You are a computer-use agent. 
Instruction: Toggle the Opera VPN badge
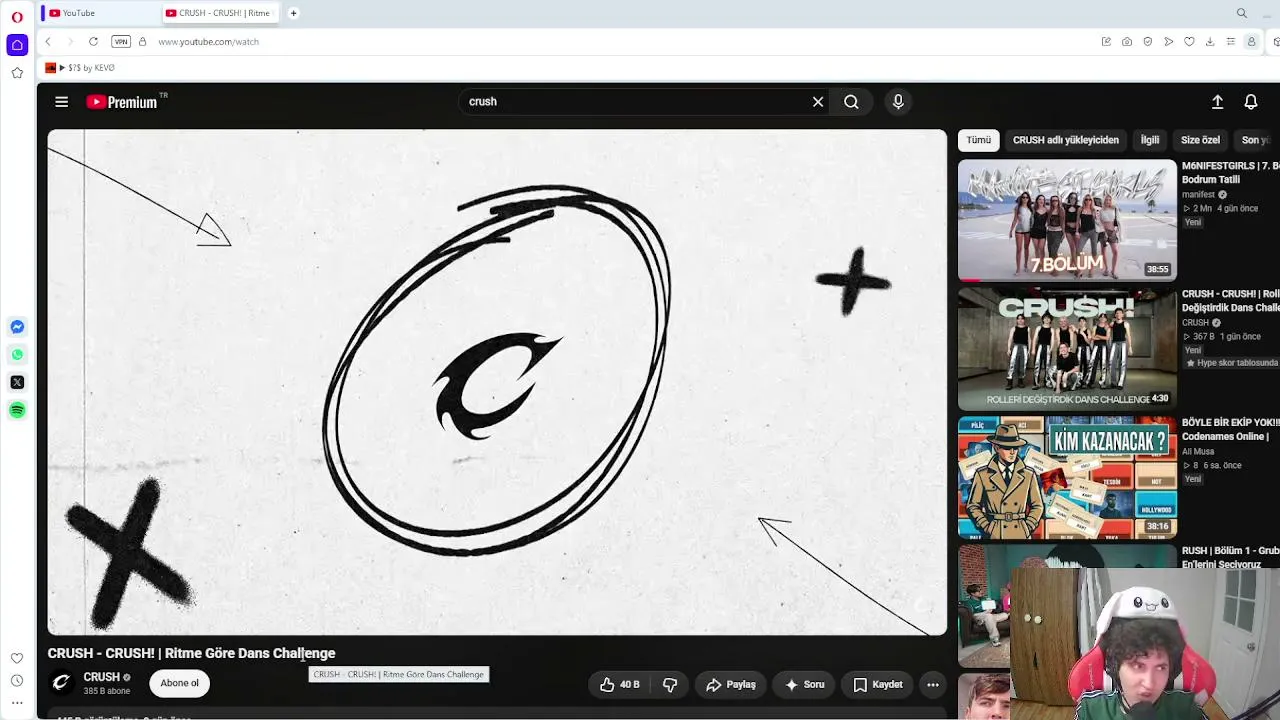click(121, 42)
